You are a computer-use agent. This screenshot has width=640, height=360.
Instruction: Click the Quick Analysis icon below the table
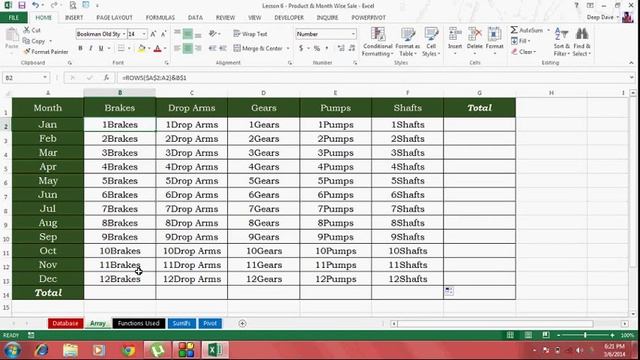point(449,291)
